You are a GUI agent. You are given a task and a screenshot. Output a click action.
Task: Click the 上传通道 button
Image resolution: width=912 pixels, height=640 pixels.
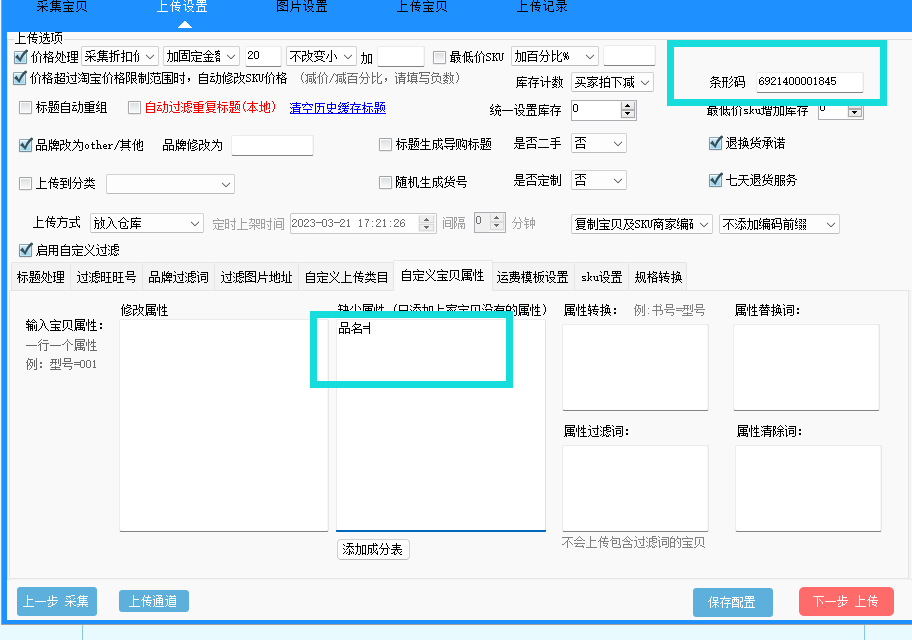pyautogui.click(x=154, y=601)
